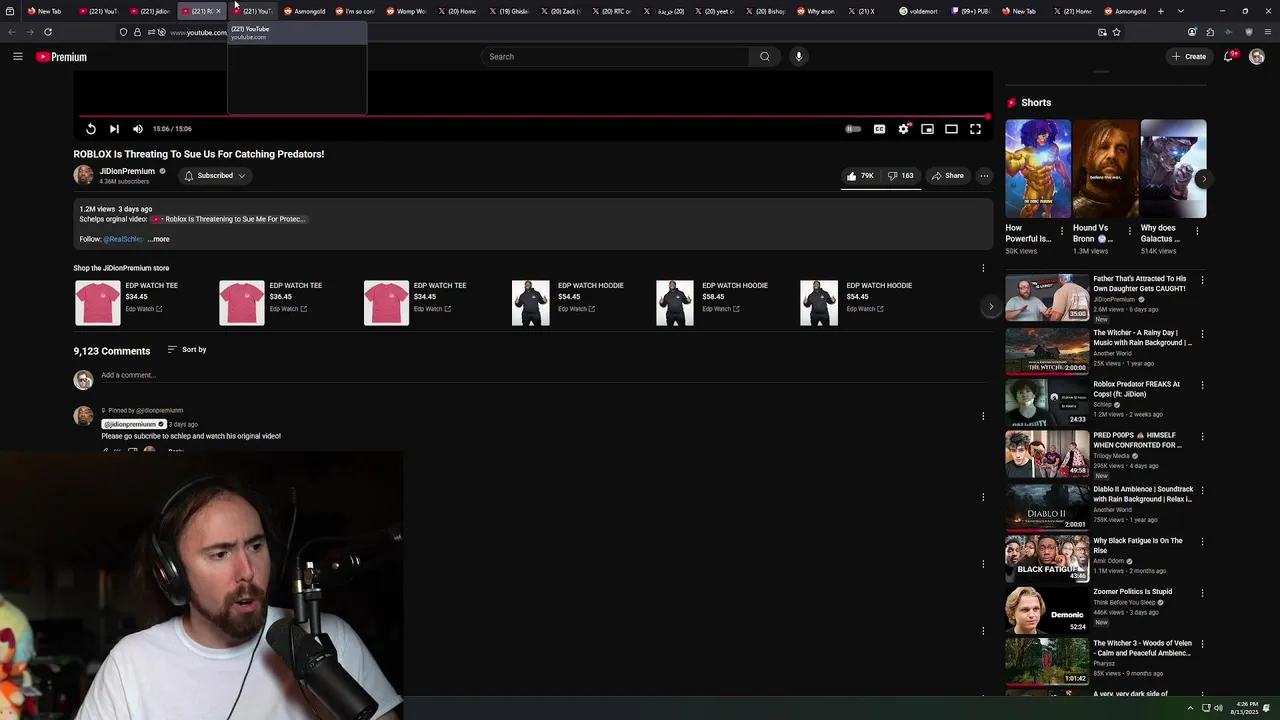The width and height of the screenshot is (1280, 720).
Task: Open a new browser tab with plus
Action: 1161,11
